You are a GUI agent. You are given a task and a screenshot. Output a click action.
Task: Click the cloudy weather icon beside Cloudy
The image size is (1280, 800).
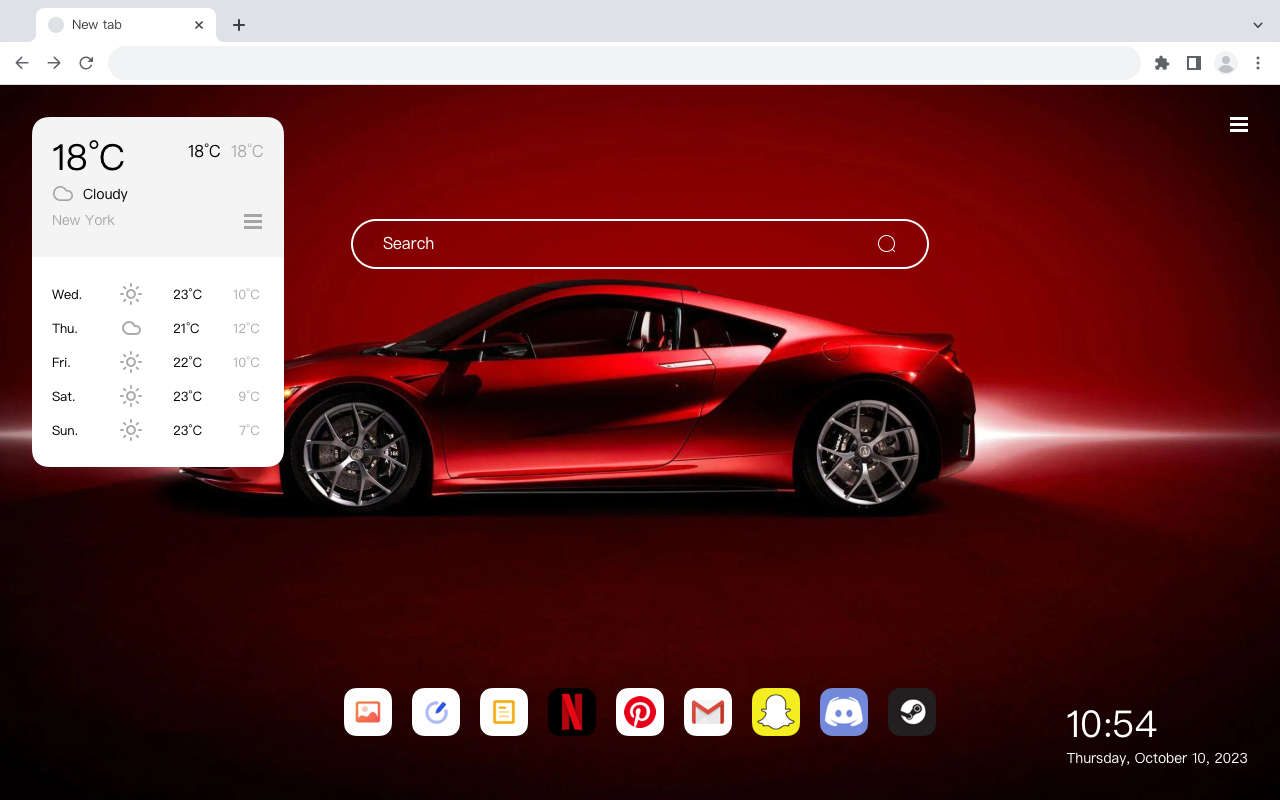tap(63, 194)
